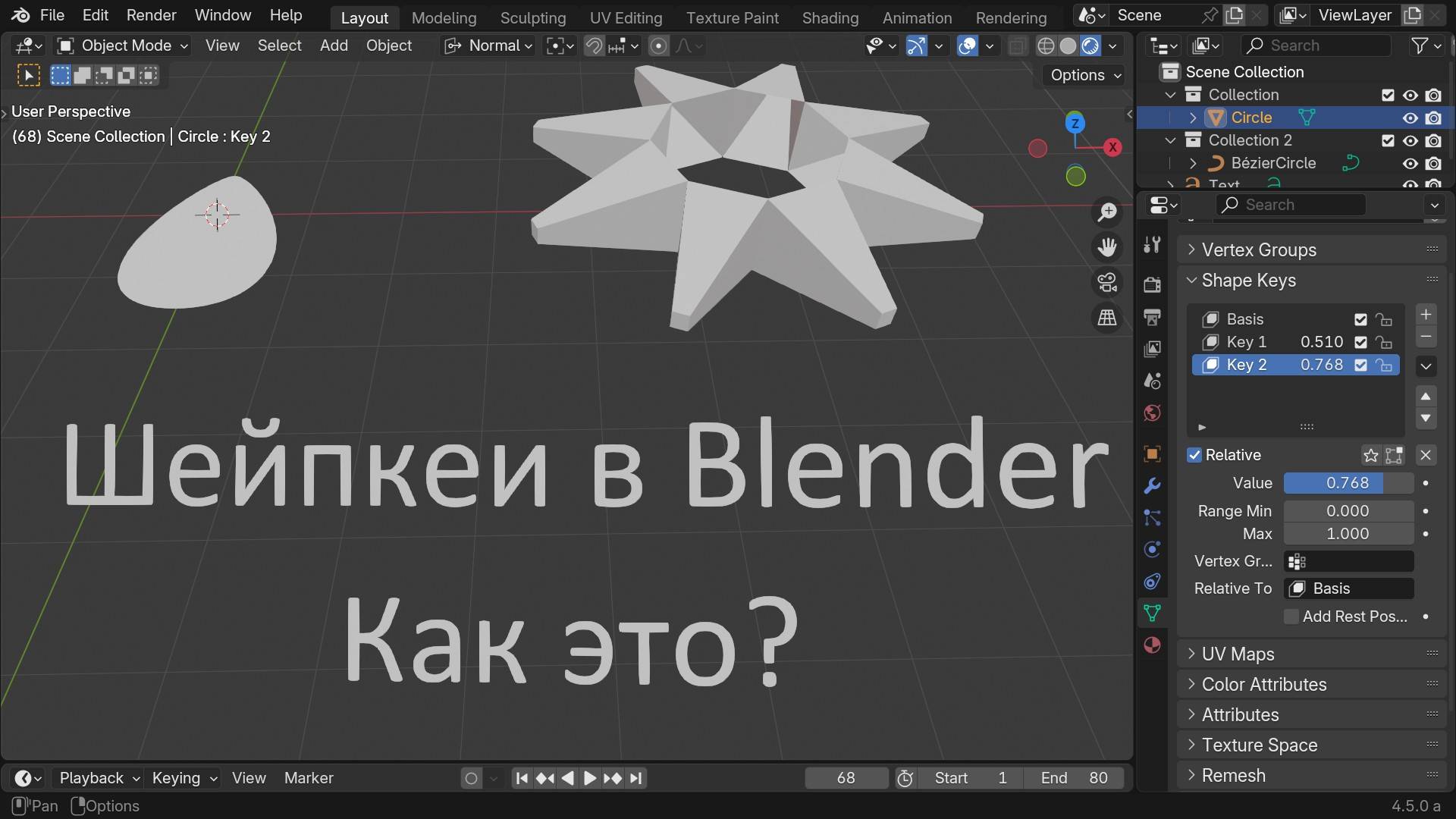Open the Object Mode dropdown

[121, 45]
